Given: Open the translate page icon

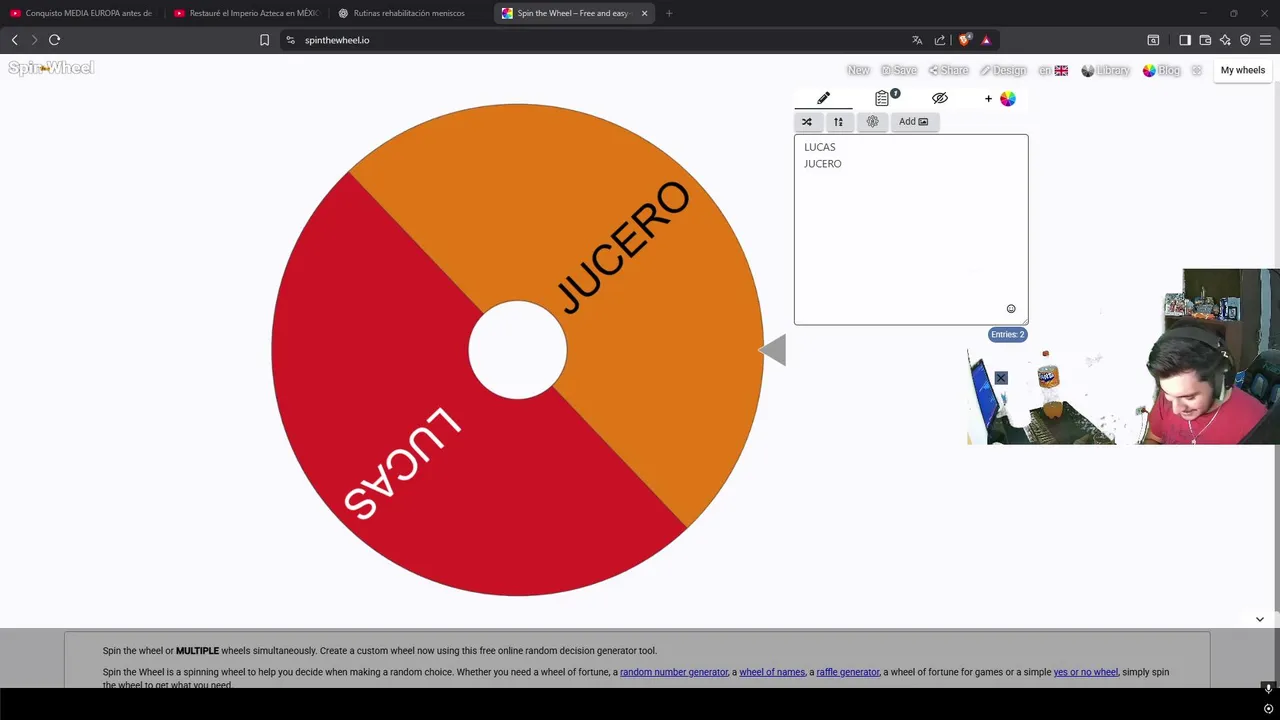Looking at the screenshot, I should [x=917, y=40].
